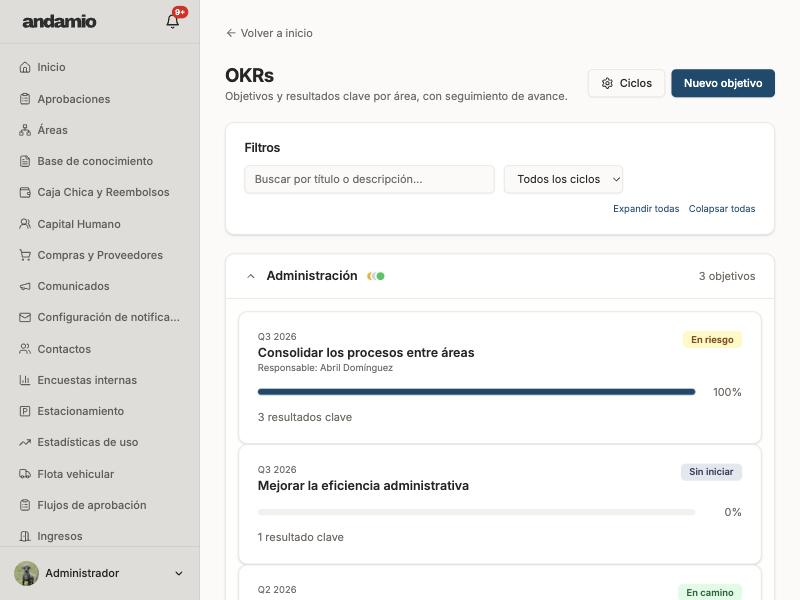Click the Consolidar los procesos progress bar

point(477,392)
